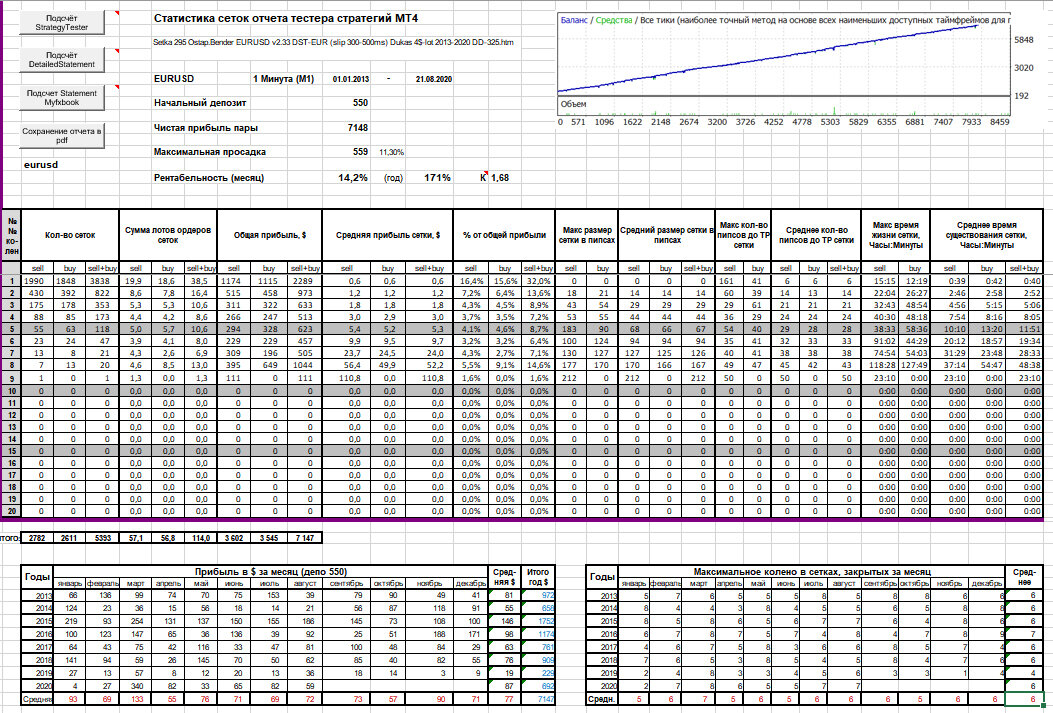Image resolution: width=1053 pixels, height=713 pixels.
Task: Click the Итого год $ column header
Action: click(x=539, y=577)
